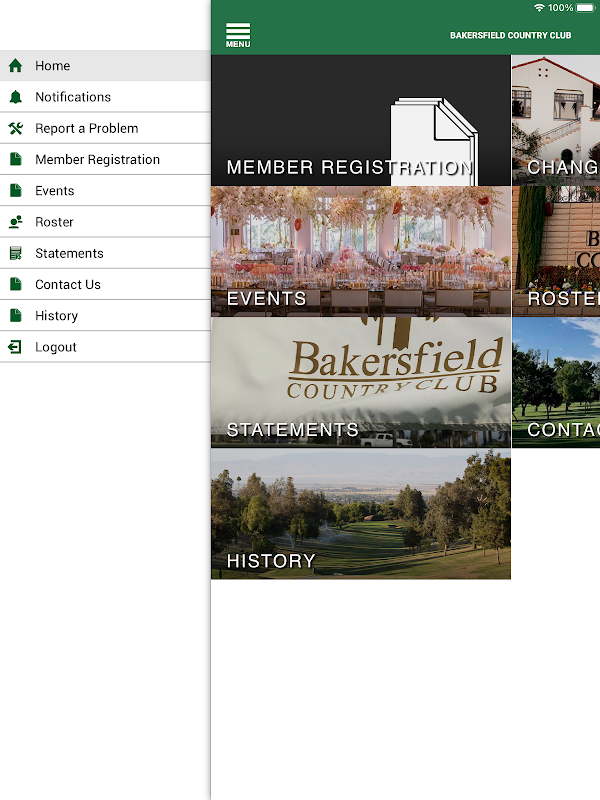This screenshot has width=600, height=800.
Task: Click the Notifications bell icon
Action: 16,97
